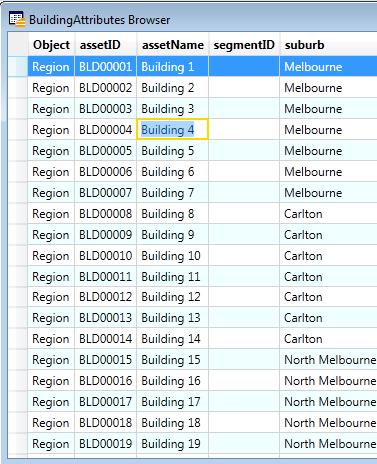This screenshot has height=464, width=377.
Task: Click the Region object cell for BLD00001
Action: (51, 67)
